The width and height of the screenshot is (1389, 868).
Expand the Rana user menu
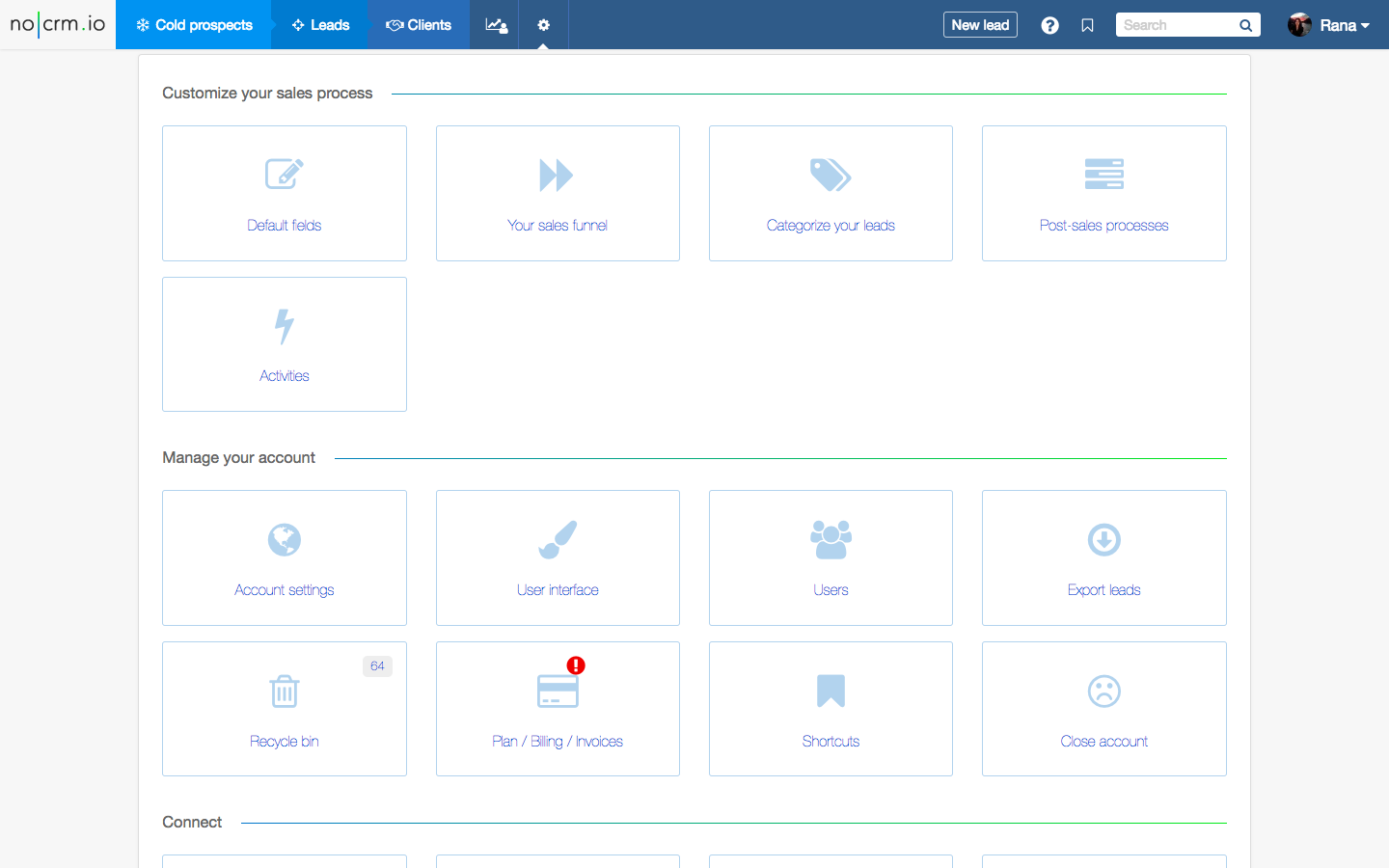(1329, 25)
